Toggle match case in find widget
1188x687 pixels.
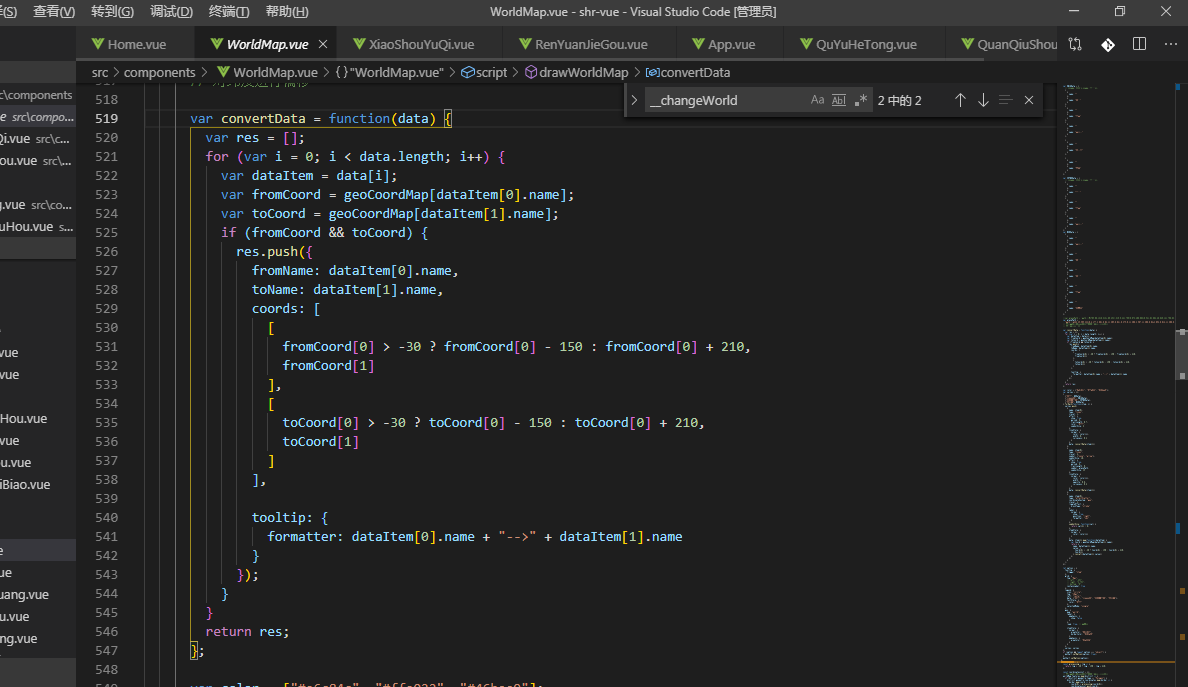point(817,100)
